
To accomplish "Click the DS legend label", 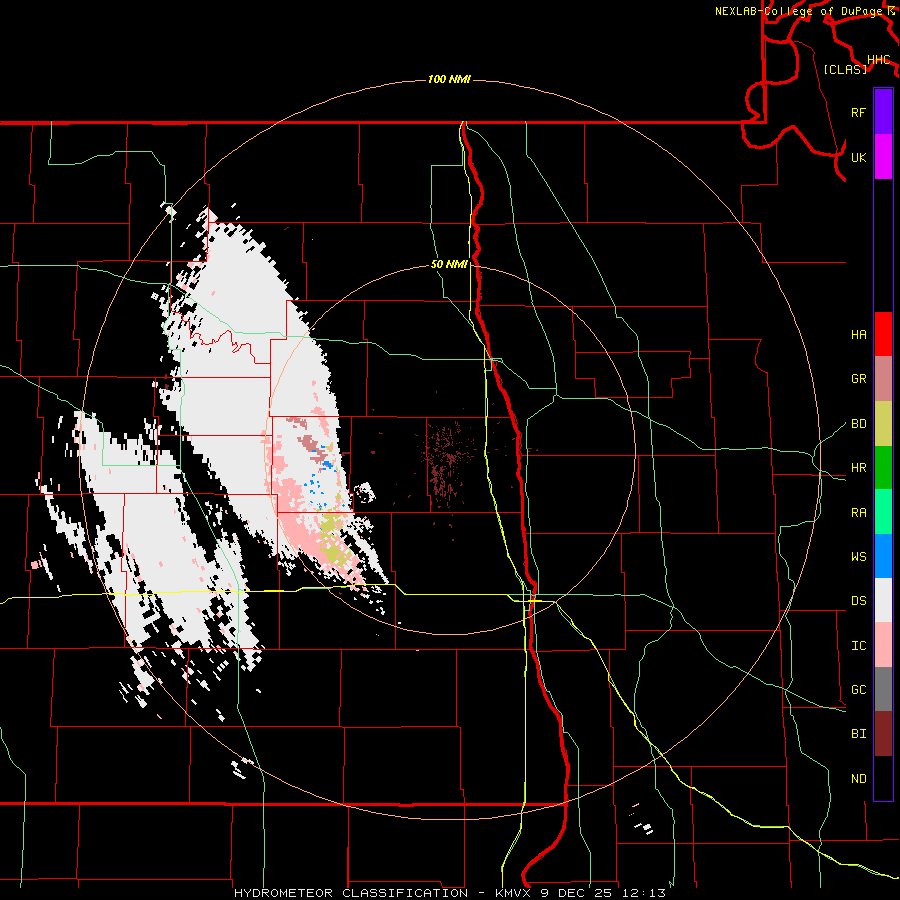I will pos(858,601).
